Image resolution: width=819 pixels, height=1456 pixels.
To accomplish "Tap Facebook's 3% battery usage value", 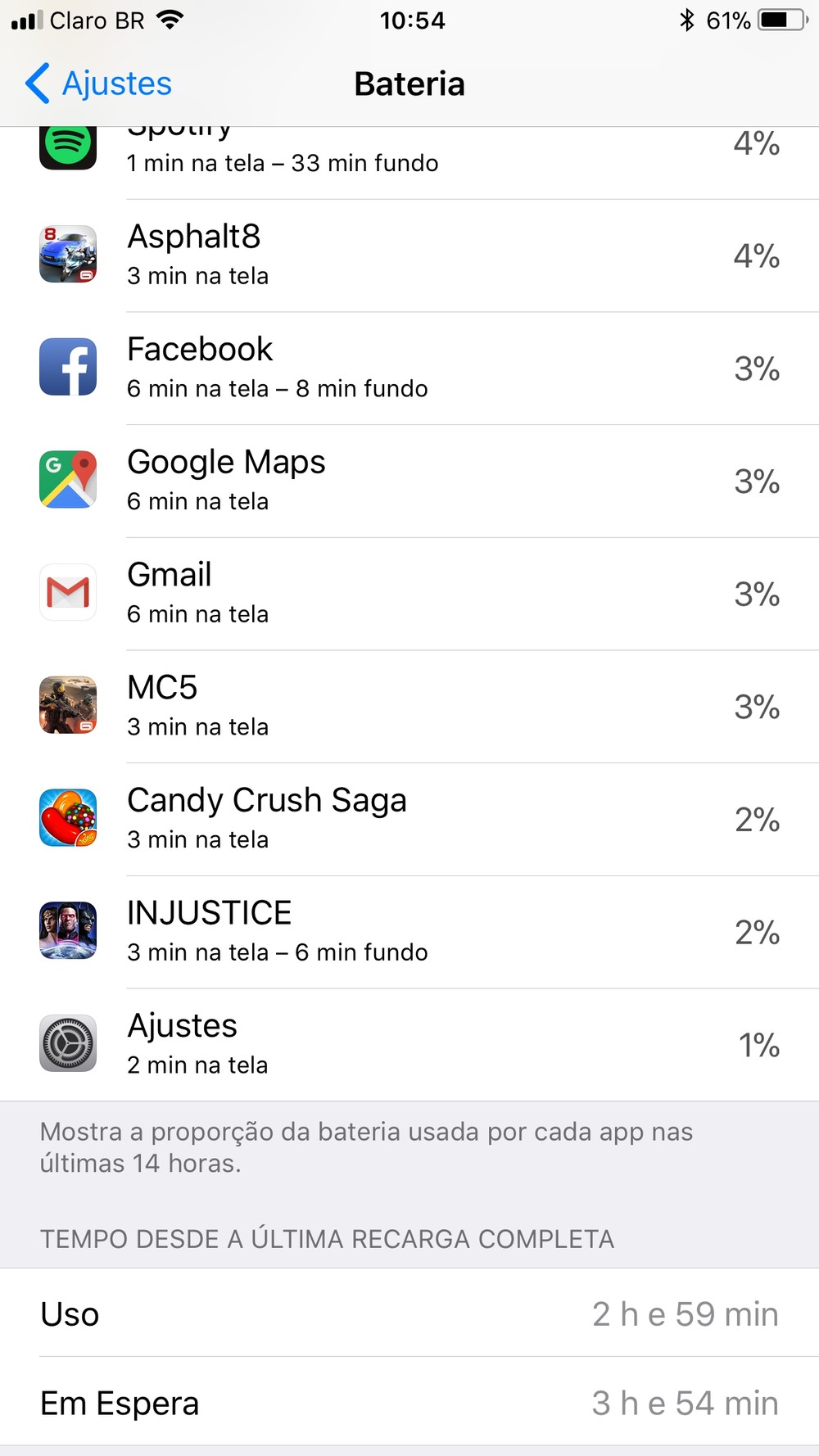I will 756,369.
